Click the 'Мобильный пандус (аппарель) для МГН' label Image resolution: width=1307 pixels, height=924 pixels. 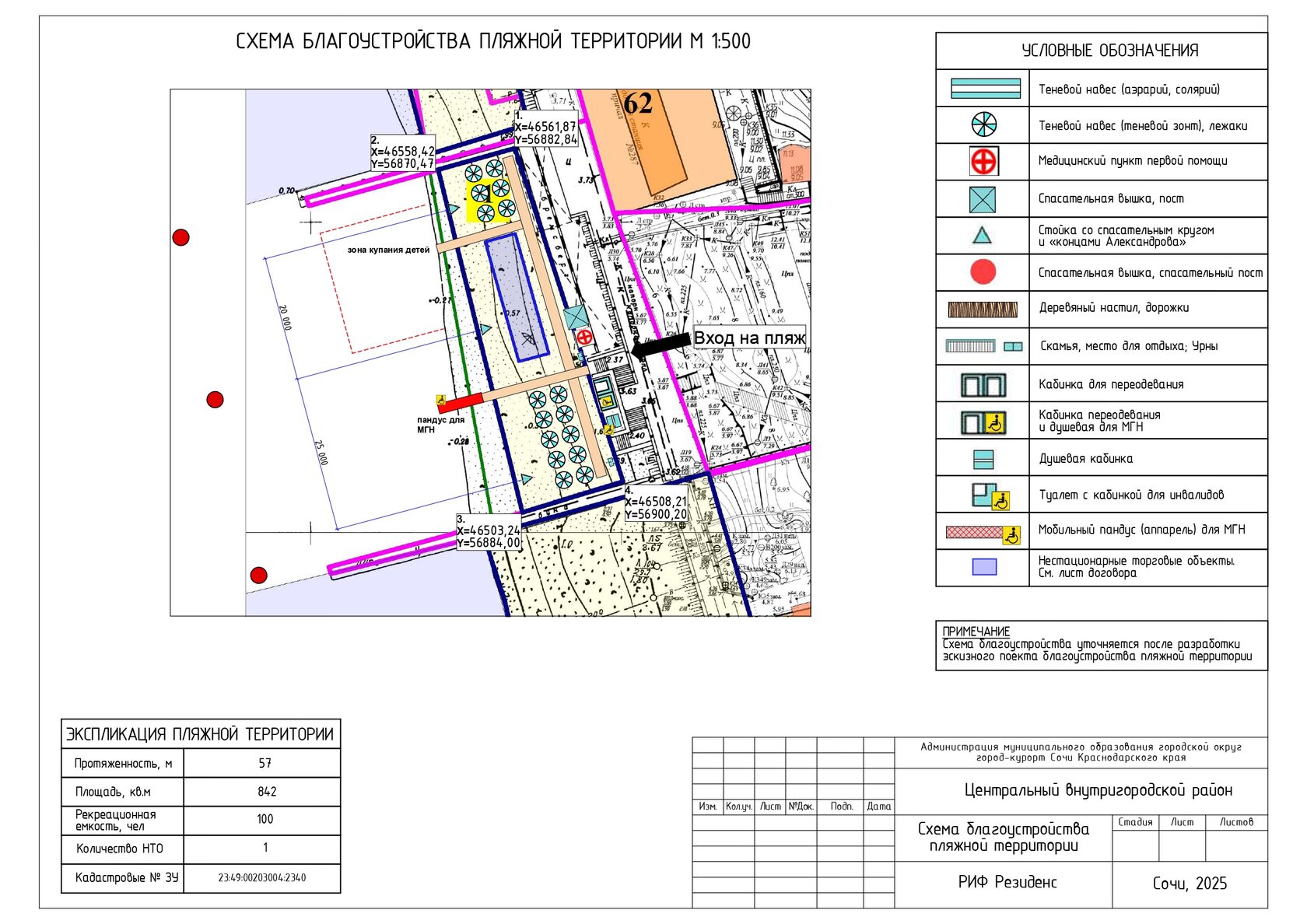(x=1141, y=530)
